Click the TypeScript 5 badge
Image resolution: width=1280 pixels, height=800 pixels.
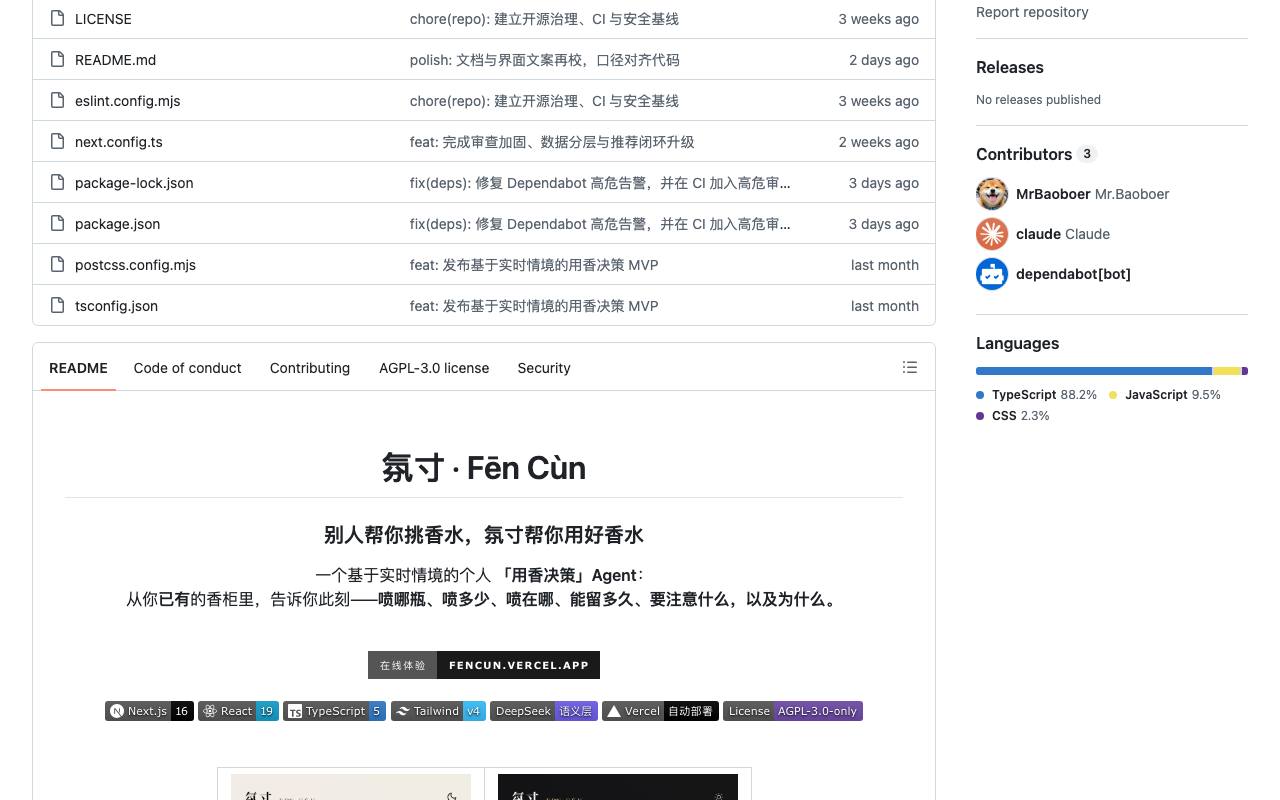[x=334, y=711]
